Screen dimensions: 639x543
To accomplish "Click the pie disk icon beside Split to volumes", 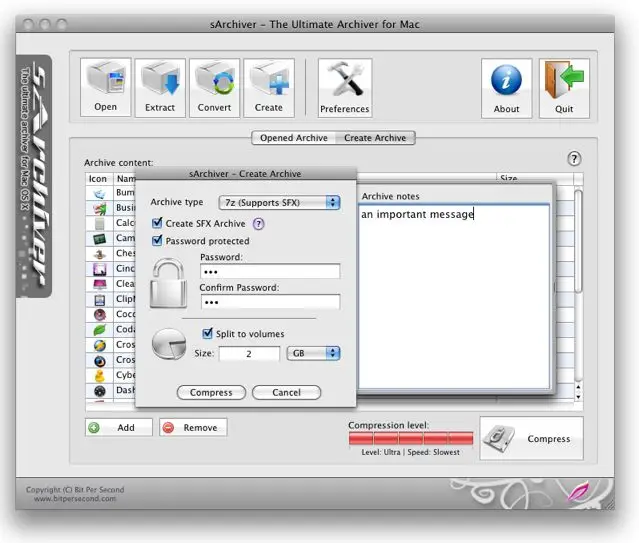I will point(168,344).
